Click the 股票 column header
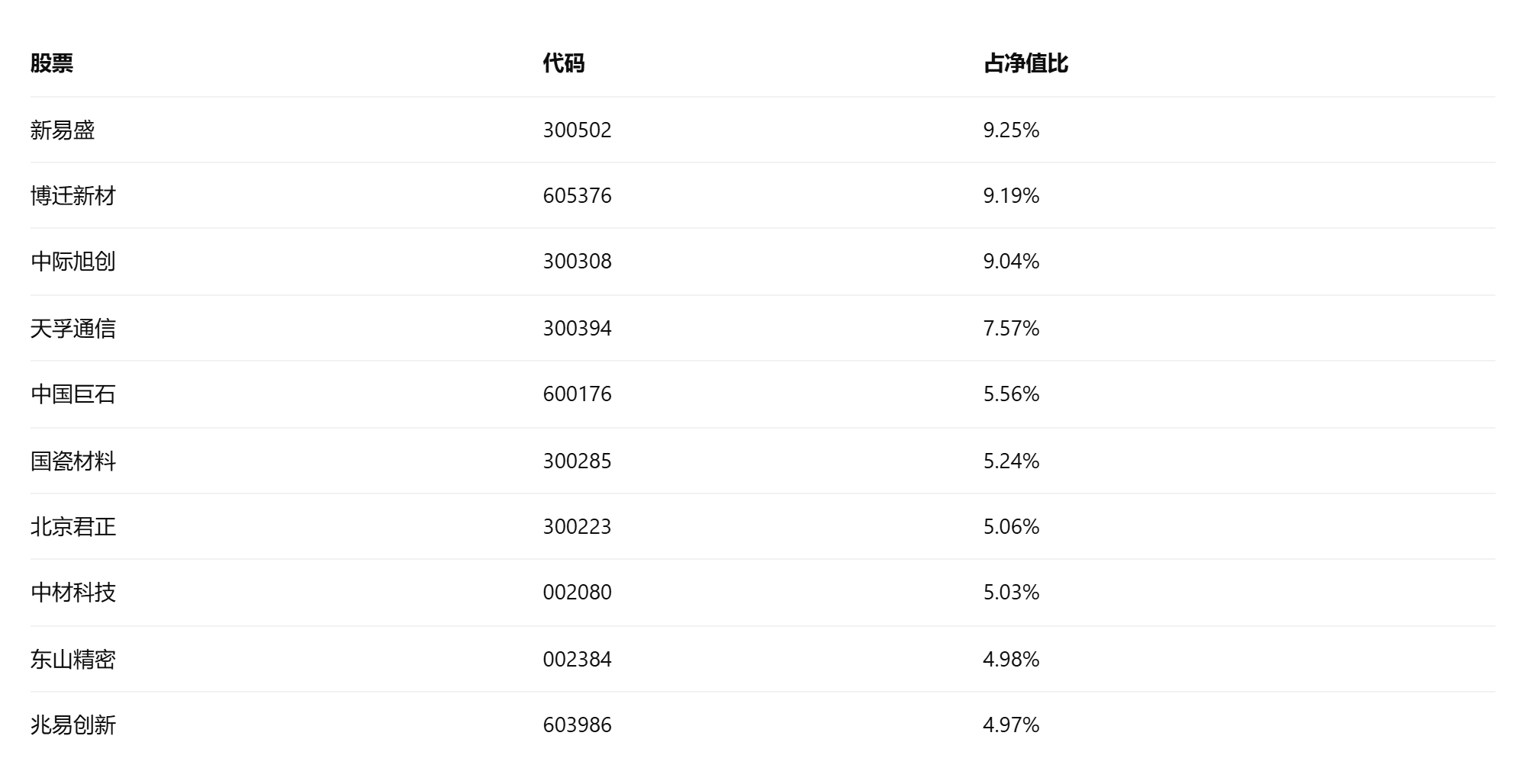Viewport: 1526px width, 784px height. (x=52, y=63)
